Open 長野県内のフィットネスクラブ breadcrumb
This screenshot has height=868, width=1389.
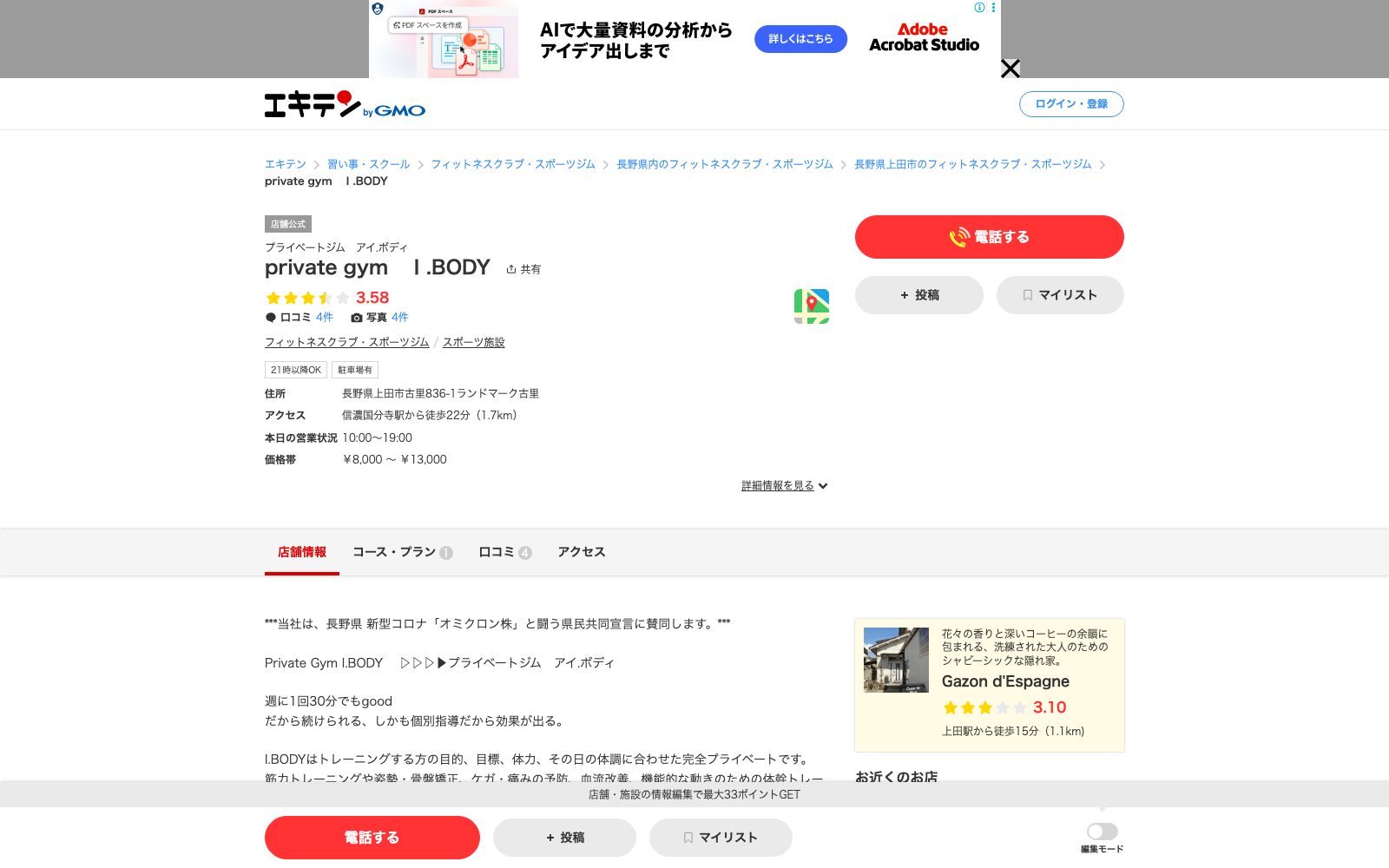[725, 164]
